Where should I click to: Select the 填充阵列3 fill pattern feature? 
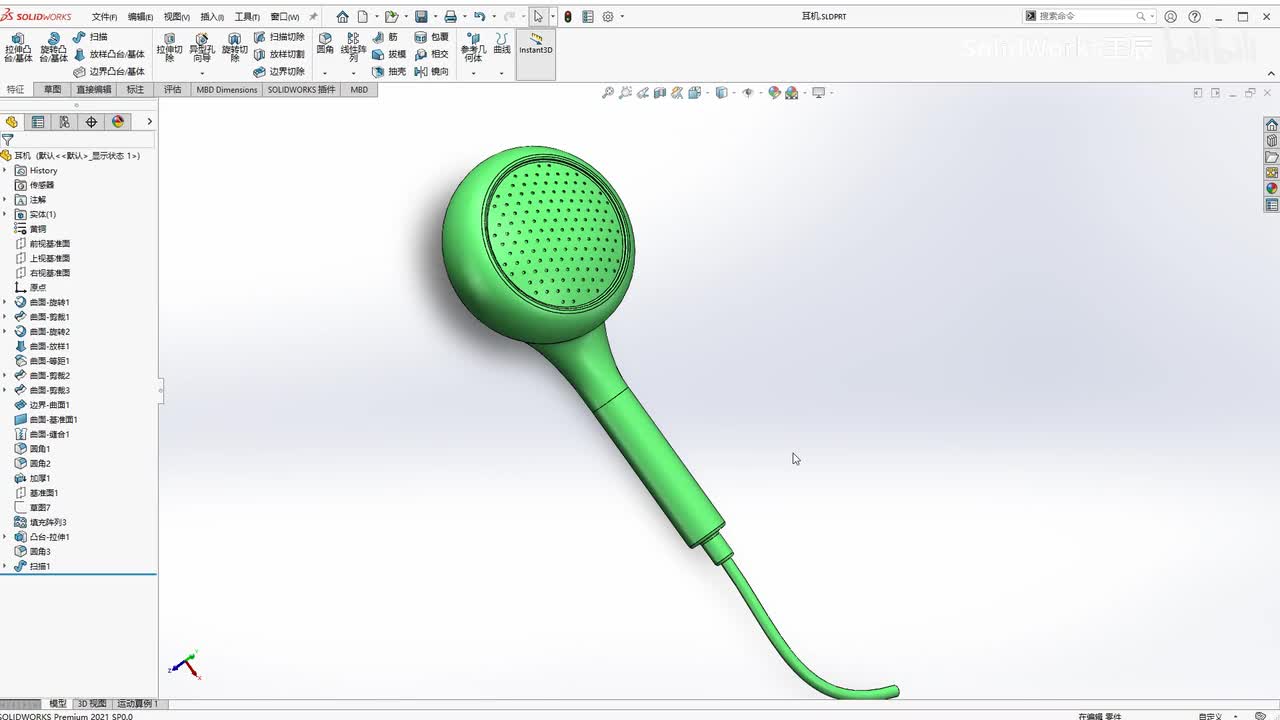[41, 522]
